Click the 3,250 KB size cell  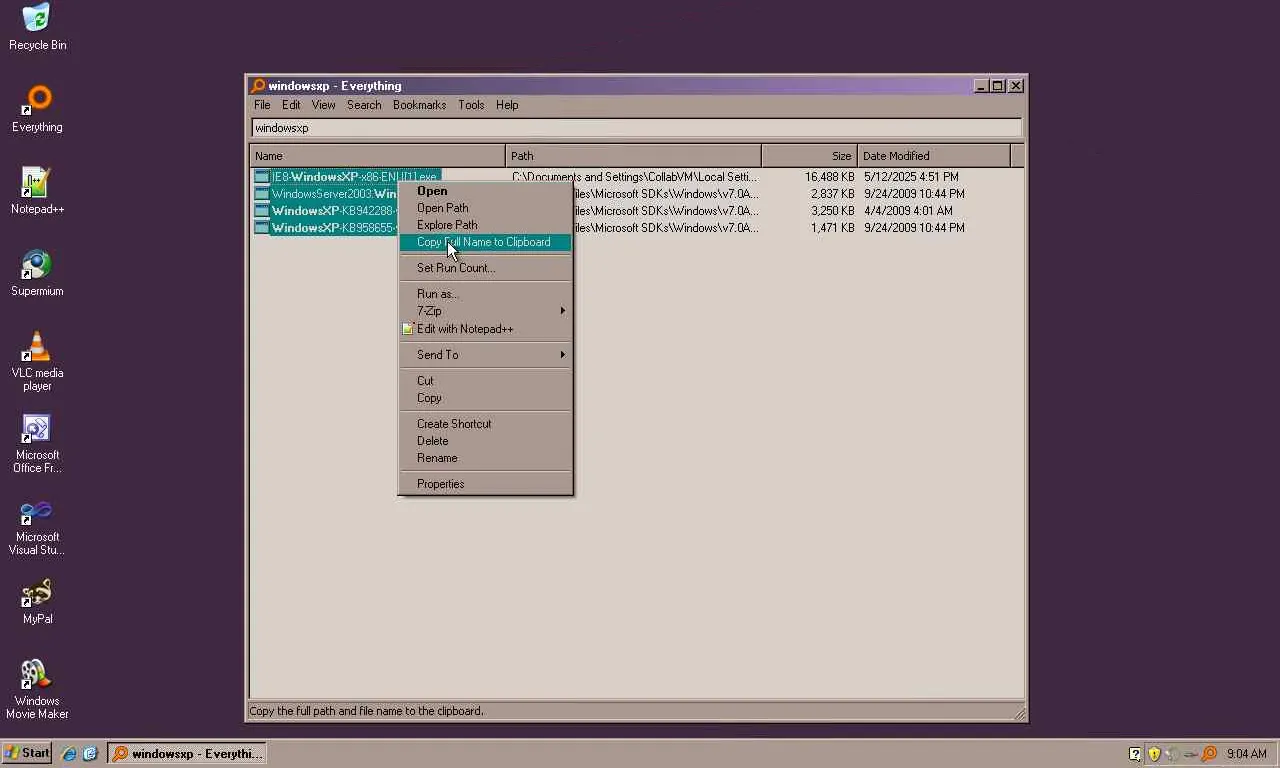coord(833,211)
